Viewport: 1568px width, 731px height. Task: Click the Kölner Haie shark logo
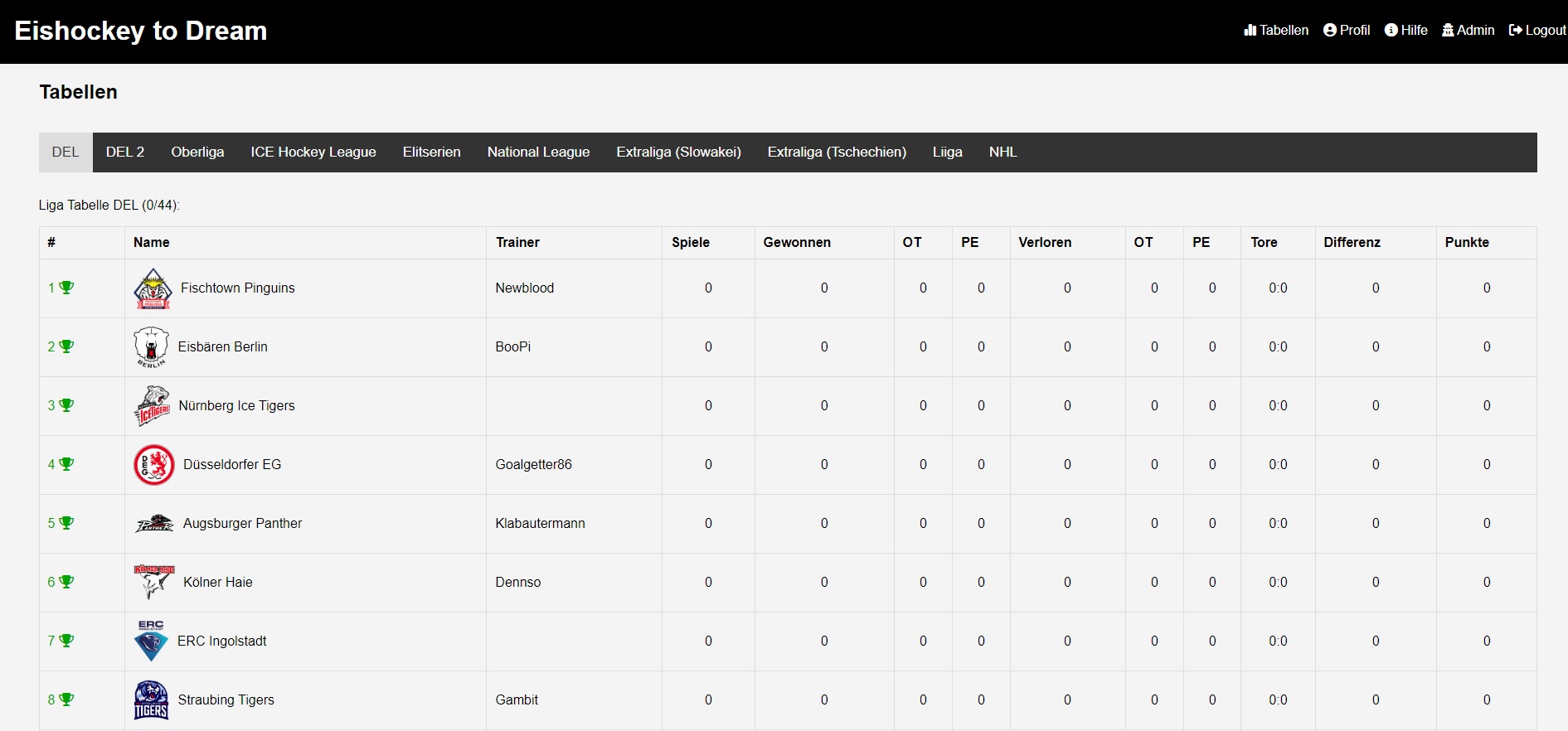point(154,582)
